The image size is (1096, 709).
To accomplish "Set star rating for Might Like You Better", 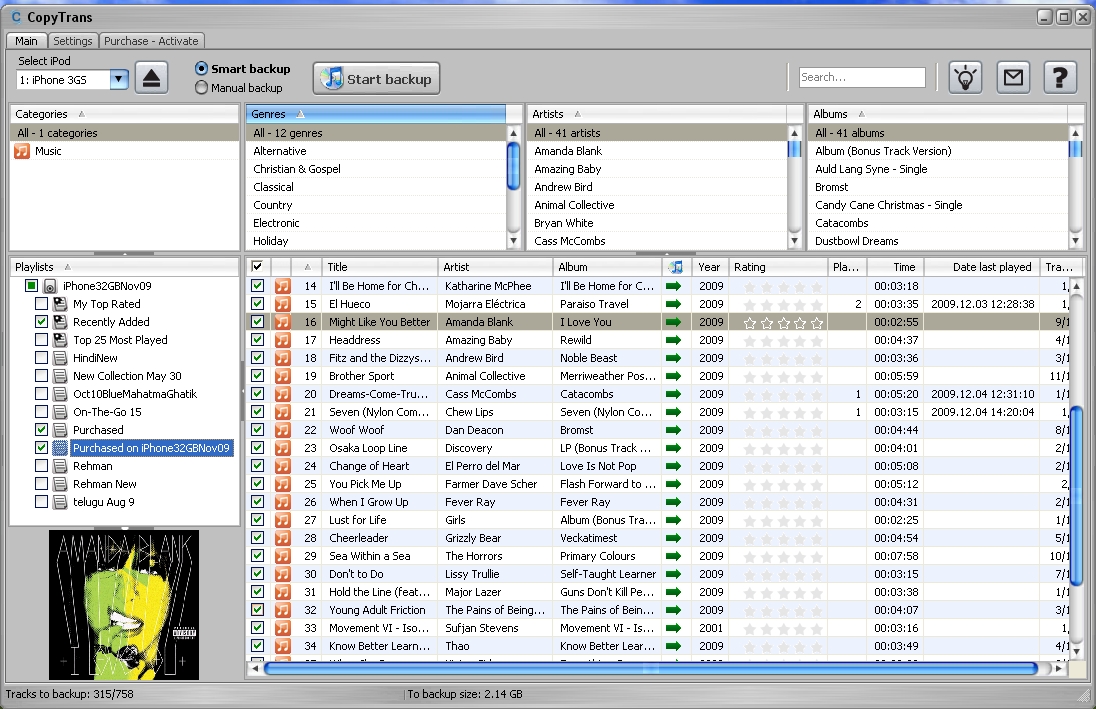I will (x=783, y=322).
